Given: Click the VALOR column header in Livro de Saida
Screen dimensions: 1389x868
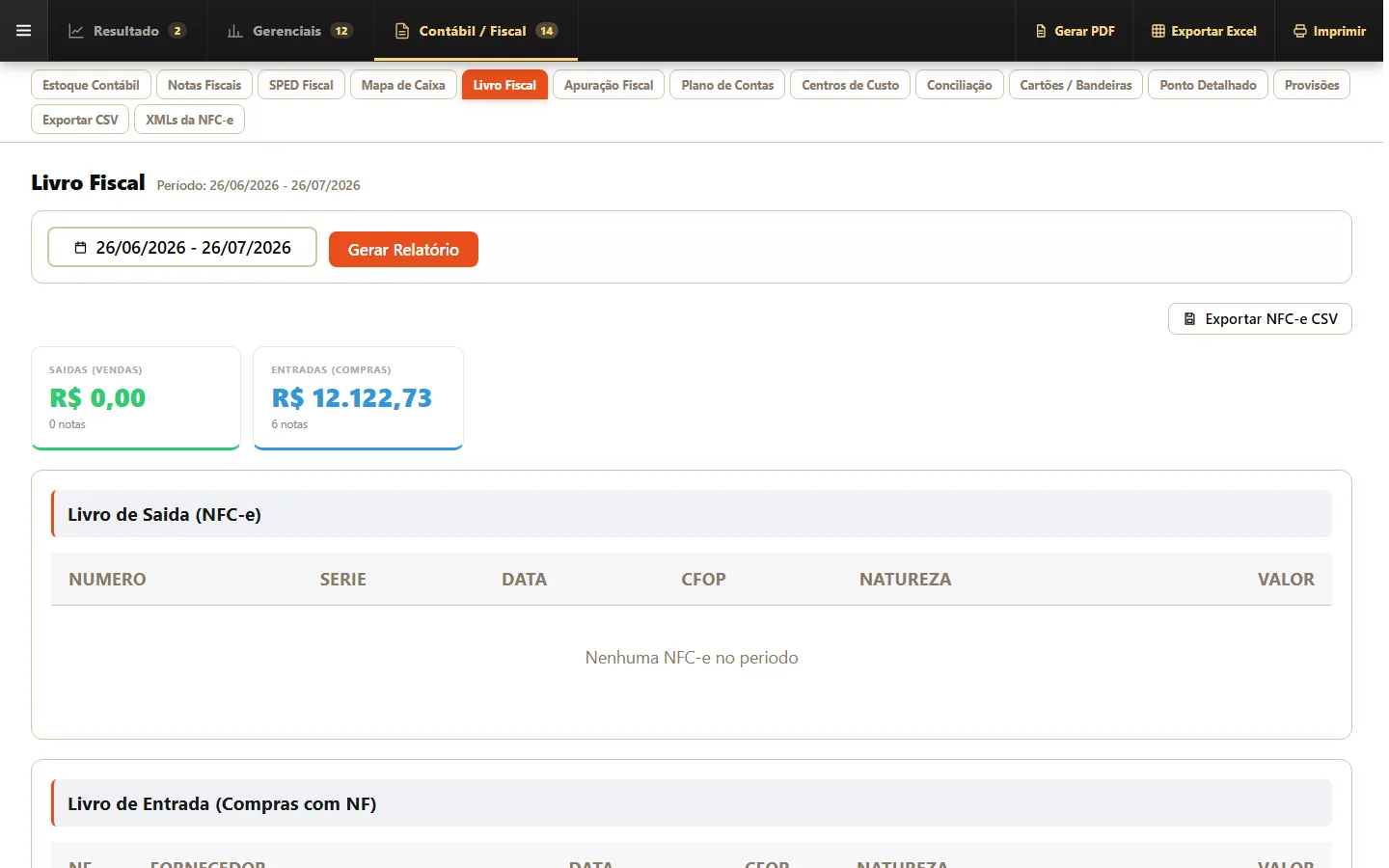Looking at the screenshot, I should [x=1286, y=580].
